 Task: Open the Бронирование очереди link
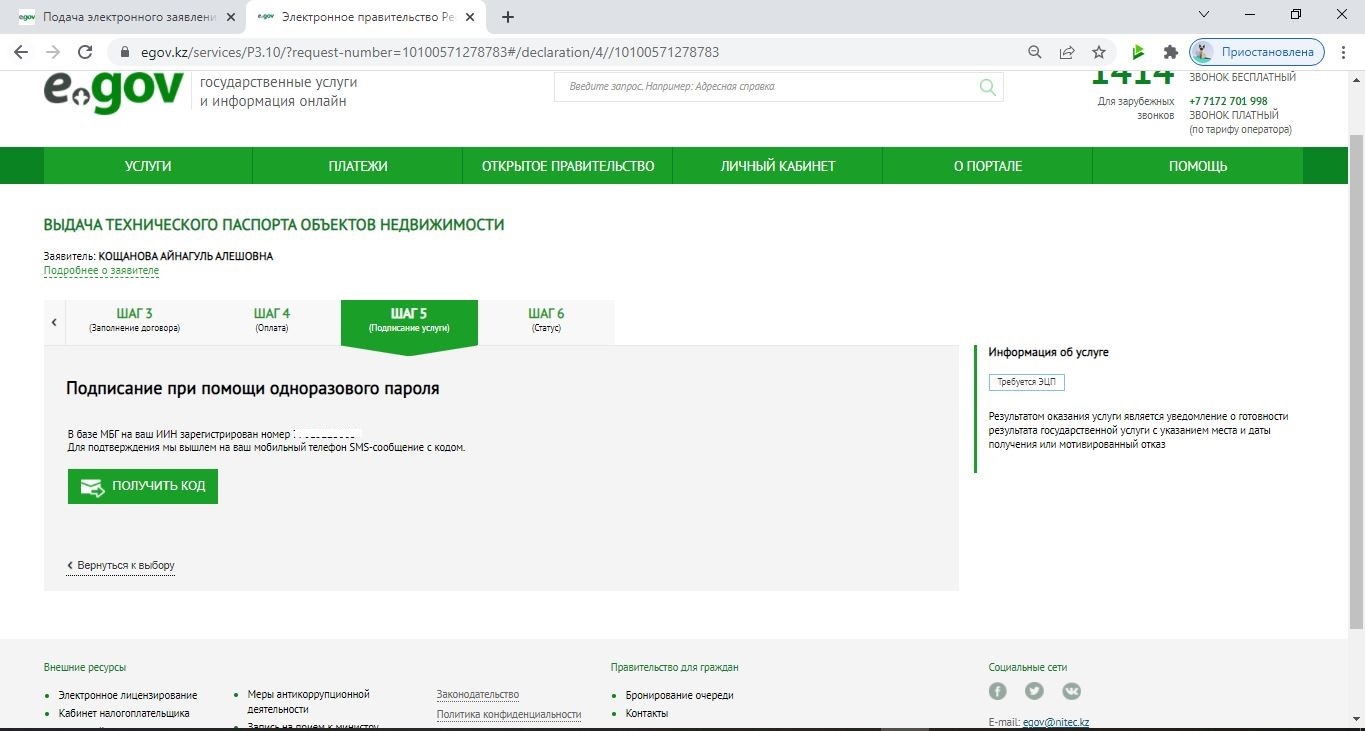click(x=679, y=695)
